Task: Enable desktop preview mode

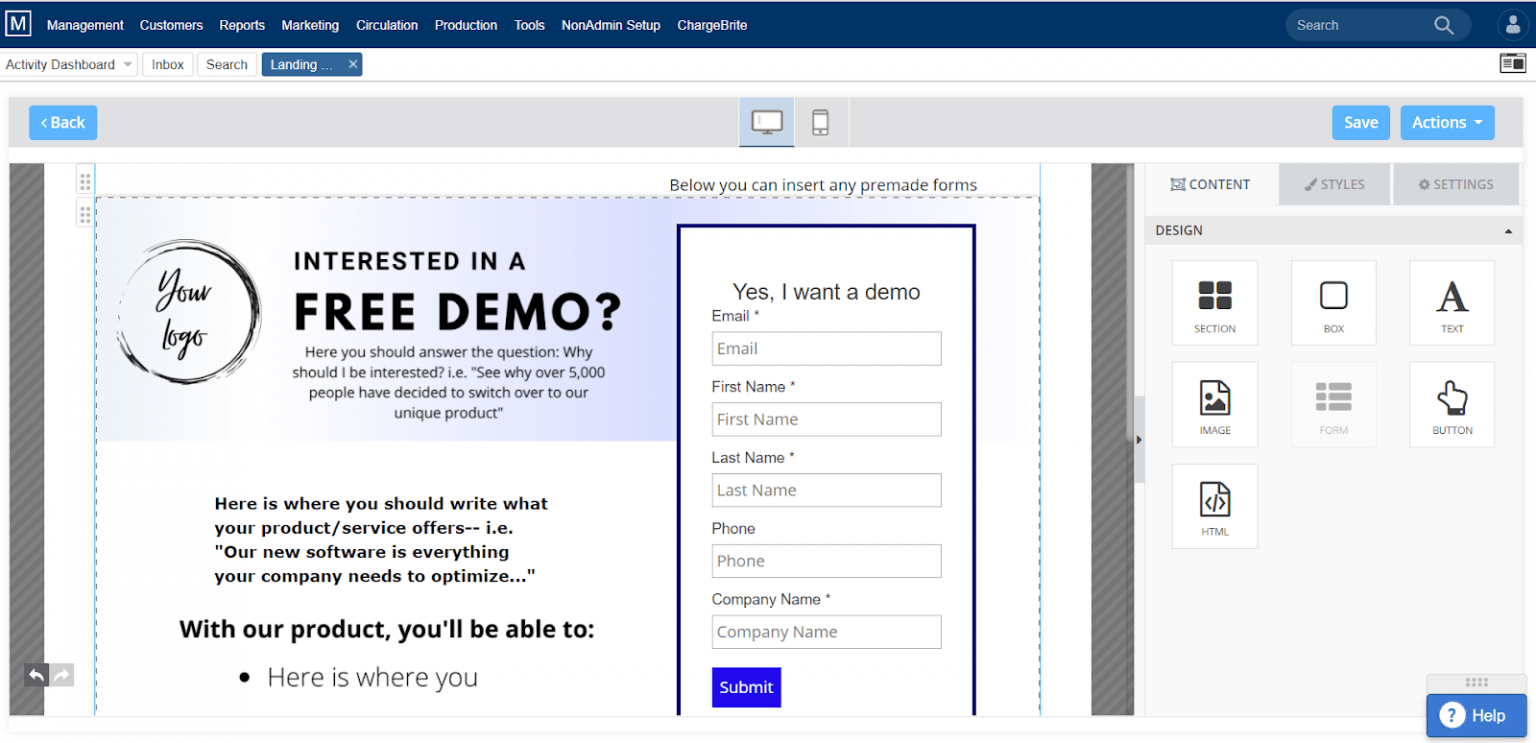Action: point(766,121)
